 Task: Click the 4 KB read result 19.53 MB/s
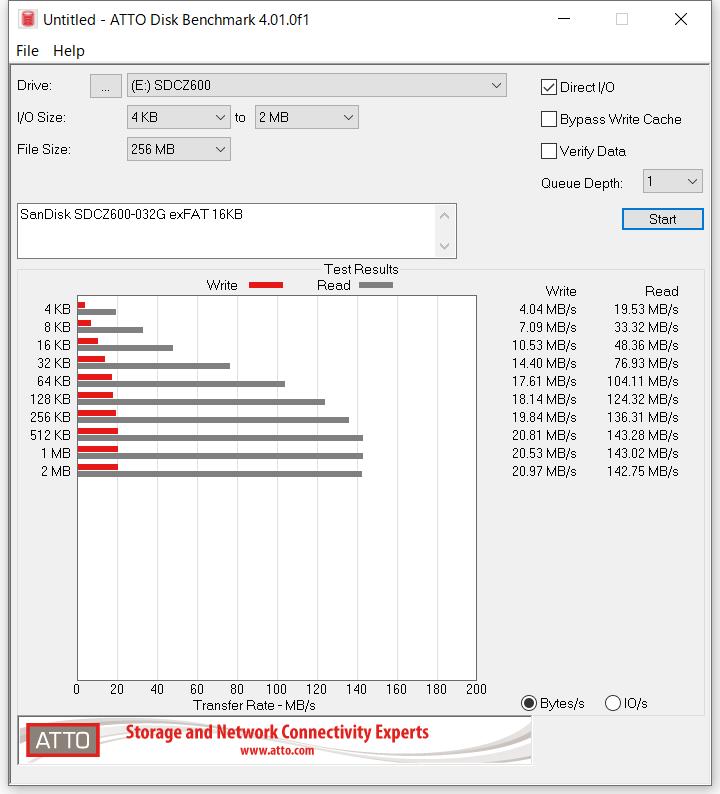coord(646,309)
